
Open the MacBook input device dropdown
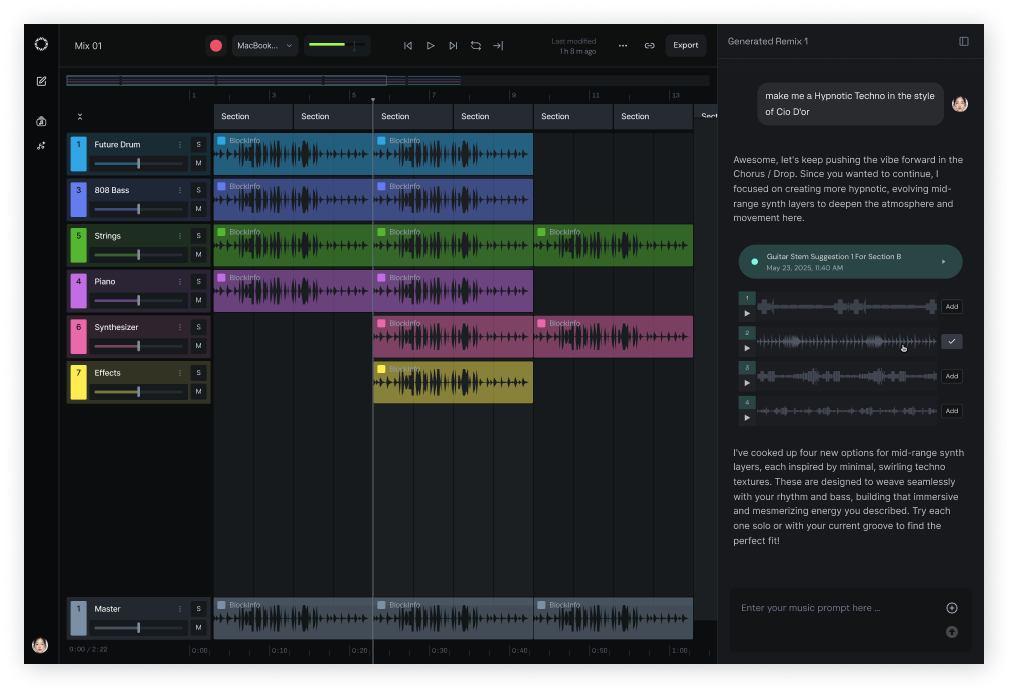265,45
